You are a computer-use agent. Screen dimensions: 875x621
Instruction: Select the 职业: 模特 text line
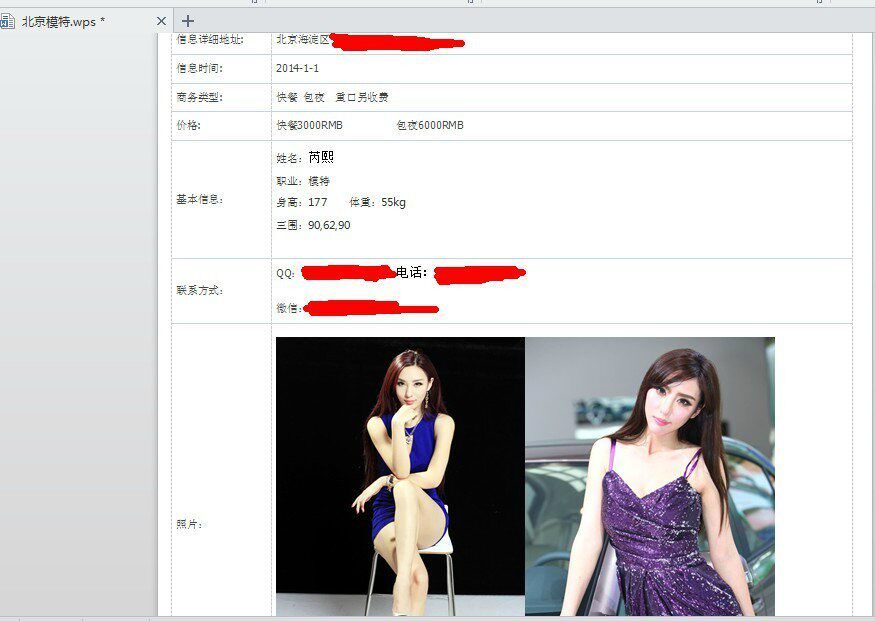303,179
